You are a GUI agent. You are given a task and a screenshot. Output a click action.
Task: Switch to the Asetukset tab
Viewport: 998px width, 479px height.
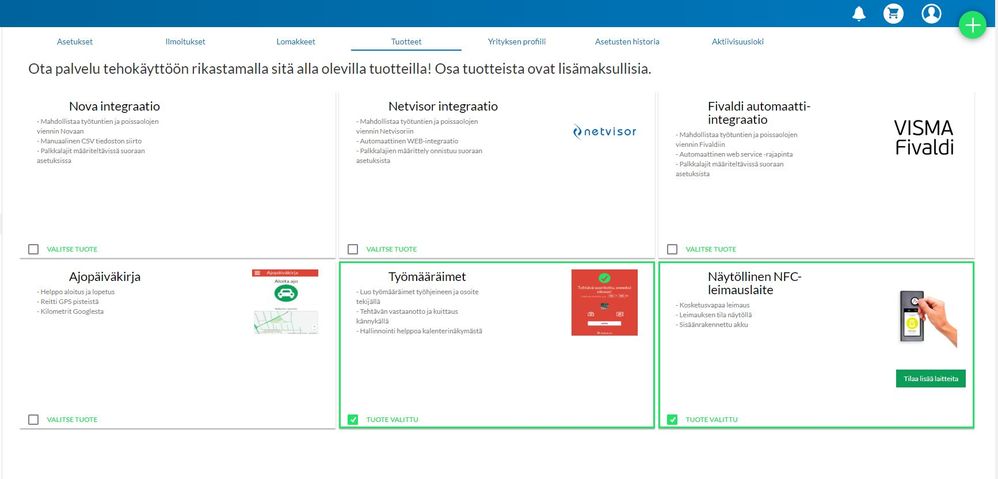[75, 42]
